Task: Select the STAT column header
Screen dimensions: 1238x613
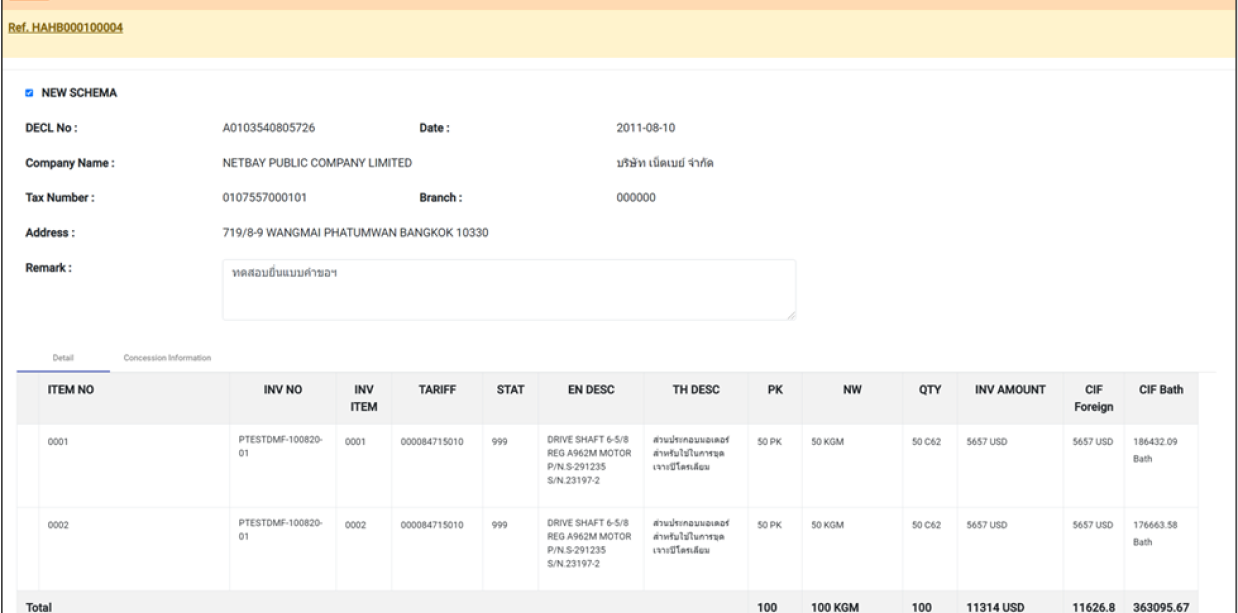Action: pos(510,391)
